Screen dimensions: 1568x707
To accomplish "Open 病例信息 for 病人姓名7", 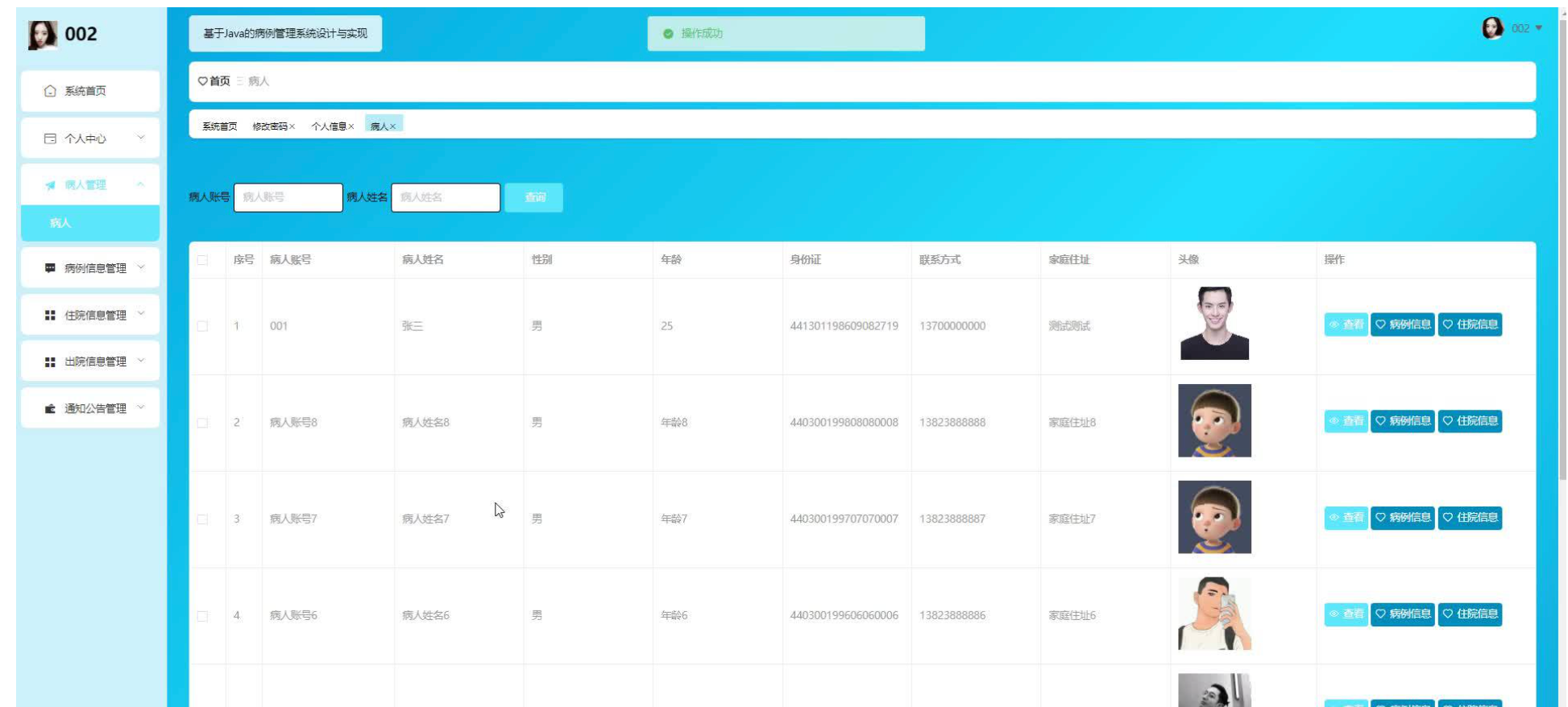I will coord(1403,518).
